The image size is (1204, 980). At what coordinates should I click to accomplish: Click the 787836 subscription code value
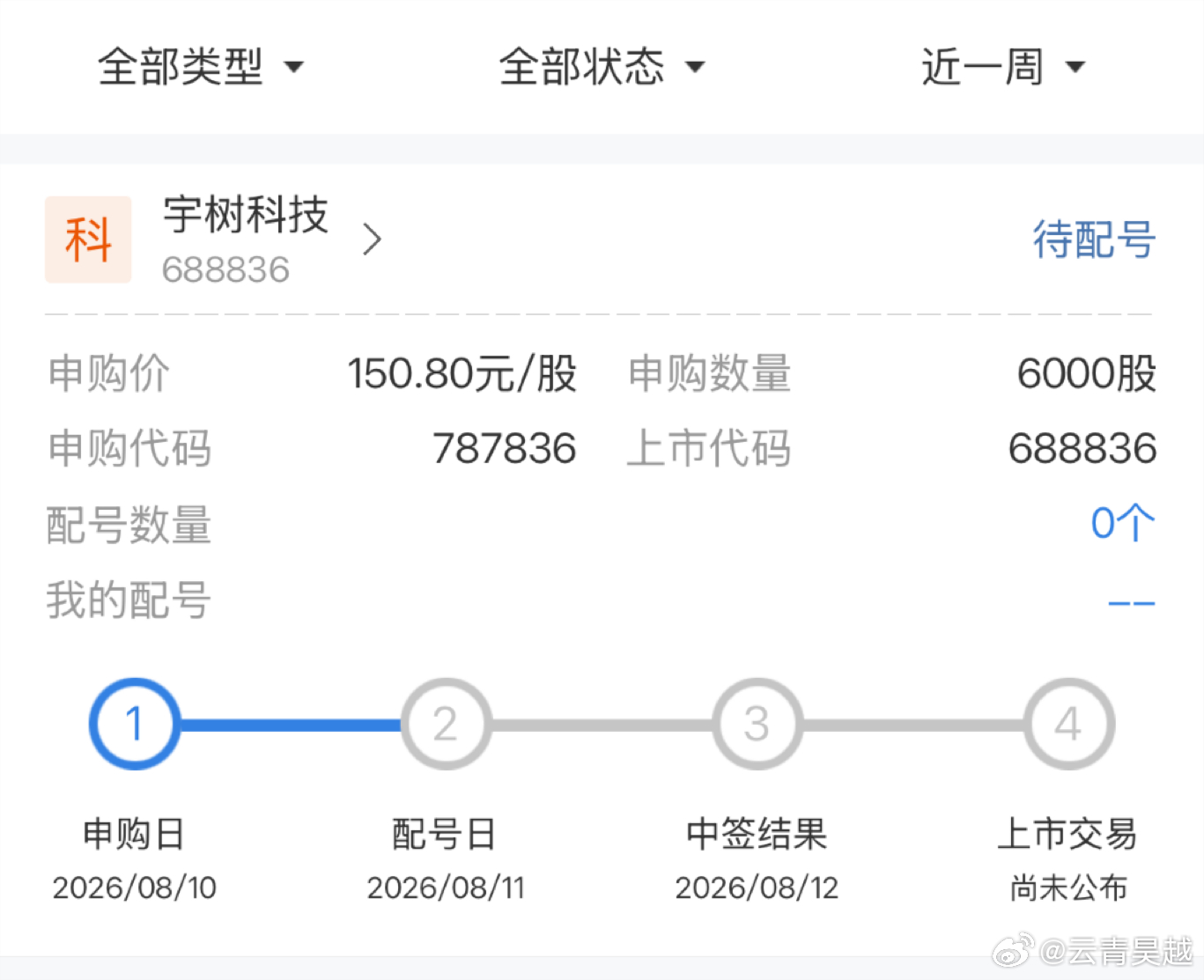click(504, 448)
